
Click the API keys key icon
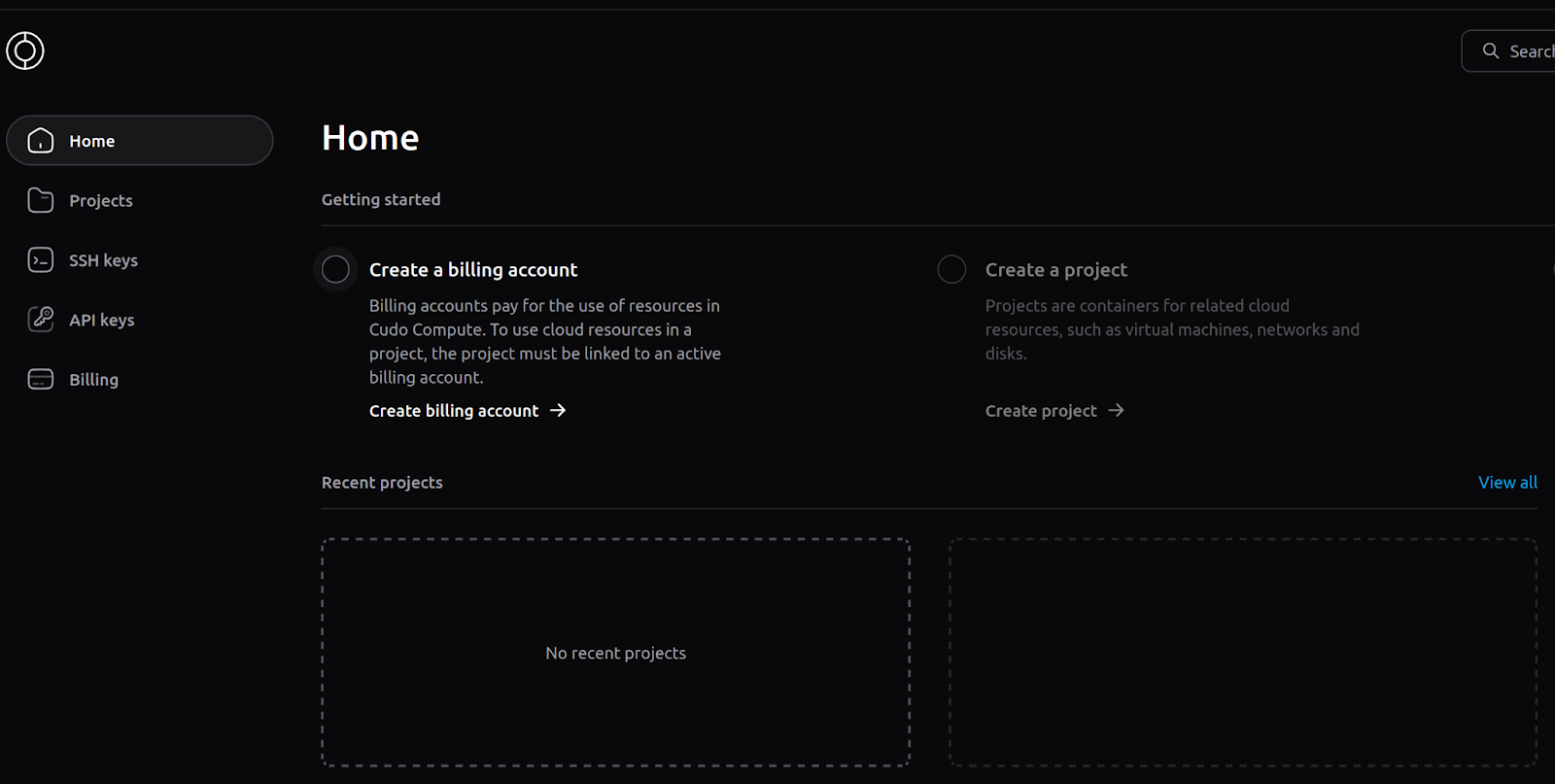point(41,320)
